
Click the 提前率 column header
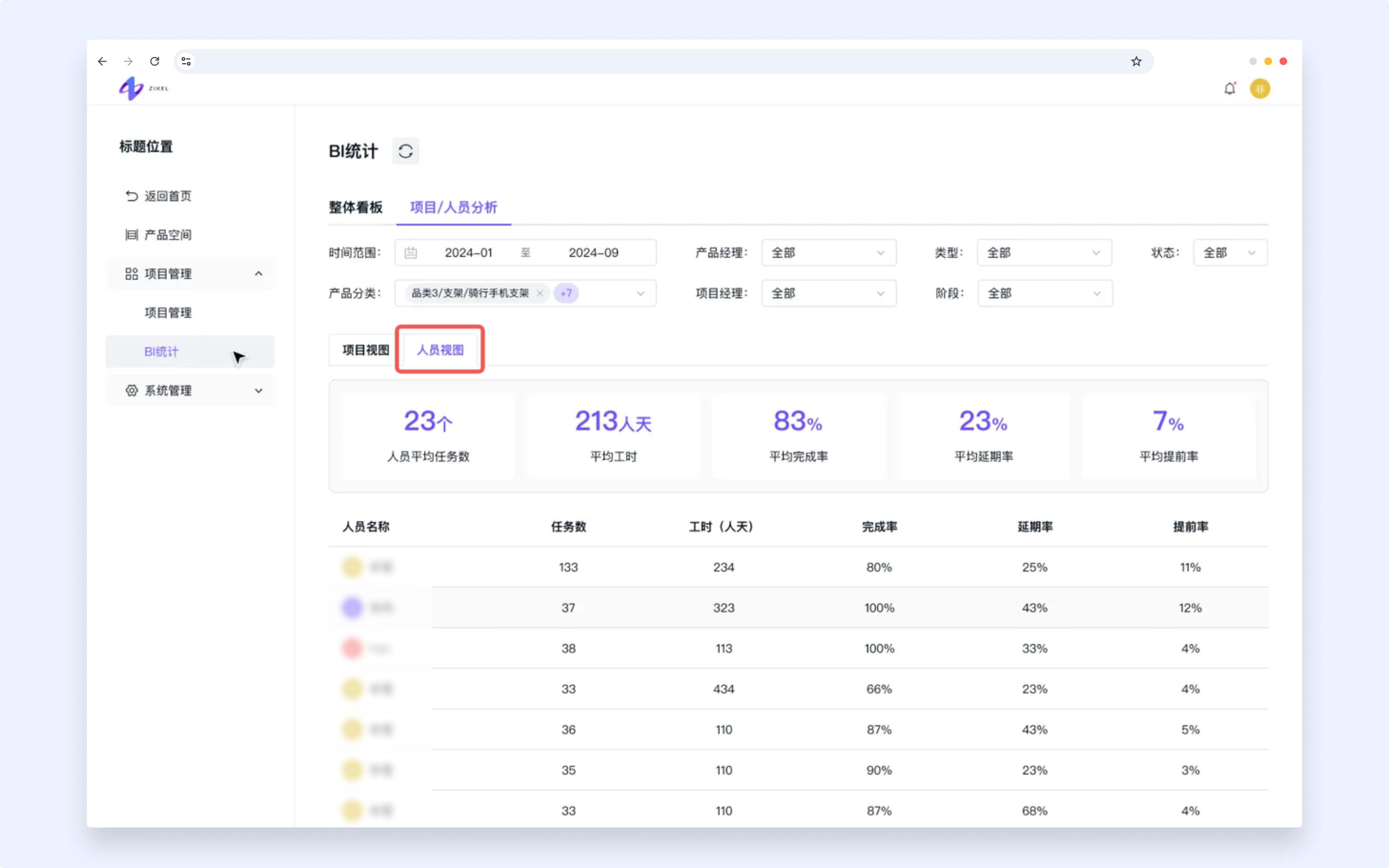tap(1190, 527)
